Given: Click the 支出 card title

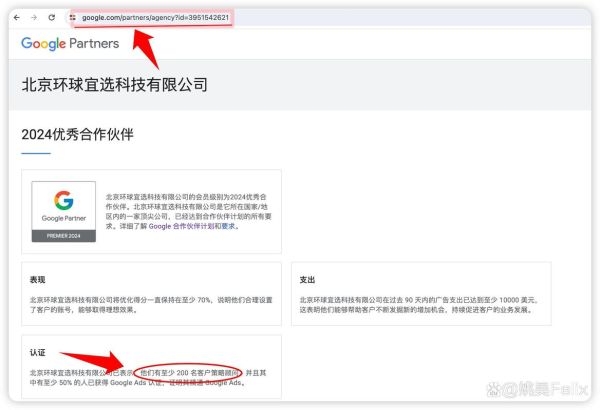Looking at the screenshot, I should click(307, 280).
